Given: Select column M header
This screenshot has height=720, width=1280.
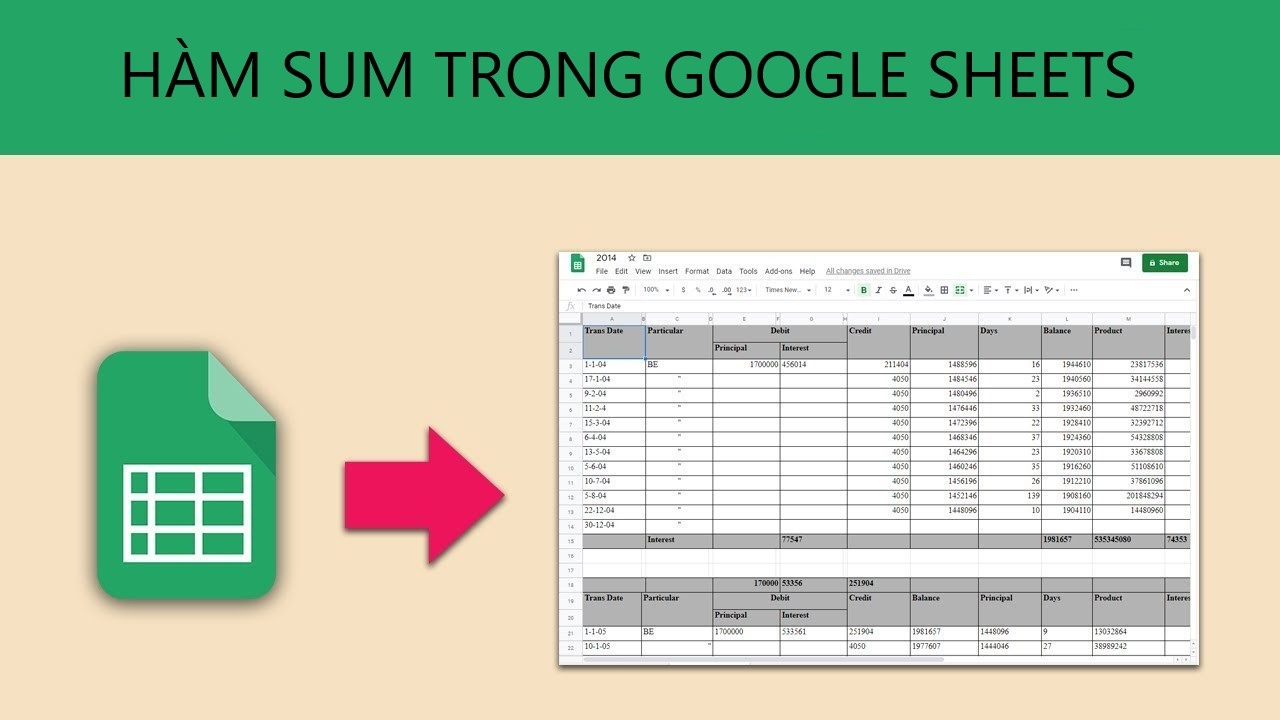Looking at the screenshot, I should [x=1128, y=319].
